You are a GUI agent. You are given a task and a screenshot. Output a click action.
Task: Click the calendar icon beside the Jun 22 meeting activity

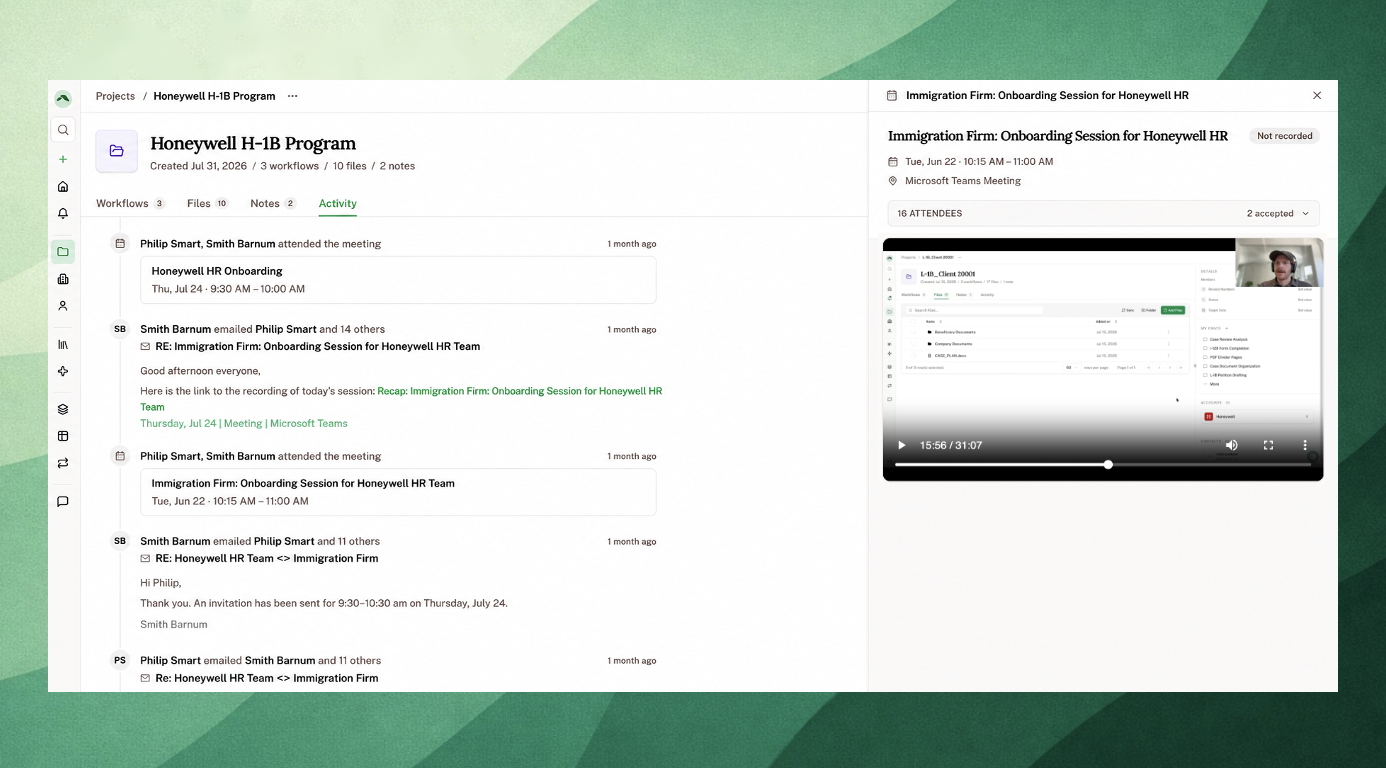[120, 456]
